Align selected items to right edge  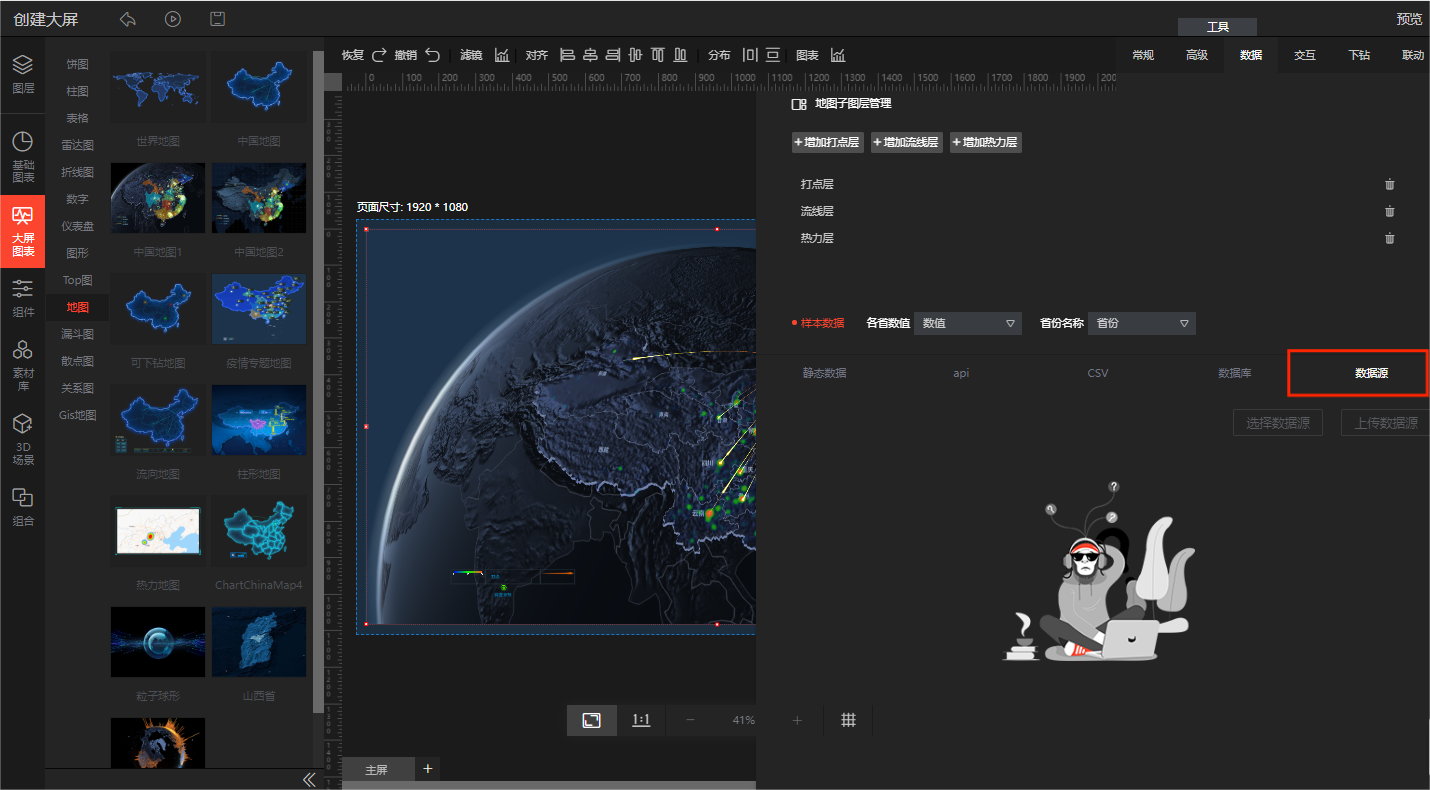(613, 55)
